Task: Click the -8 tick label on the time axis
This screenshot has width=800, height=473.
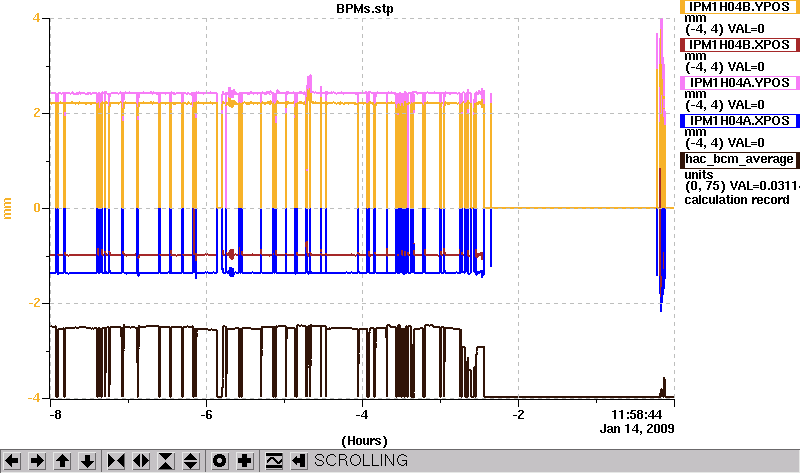Action: click(55, 415)
